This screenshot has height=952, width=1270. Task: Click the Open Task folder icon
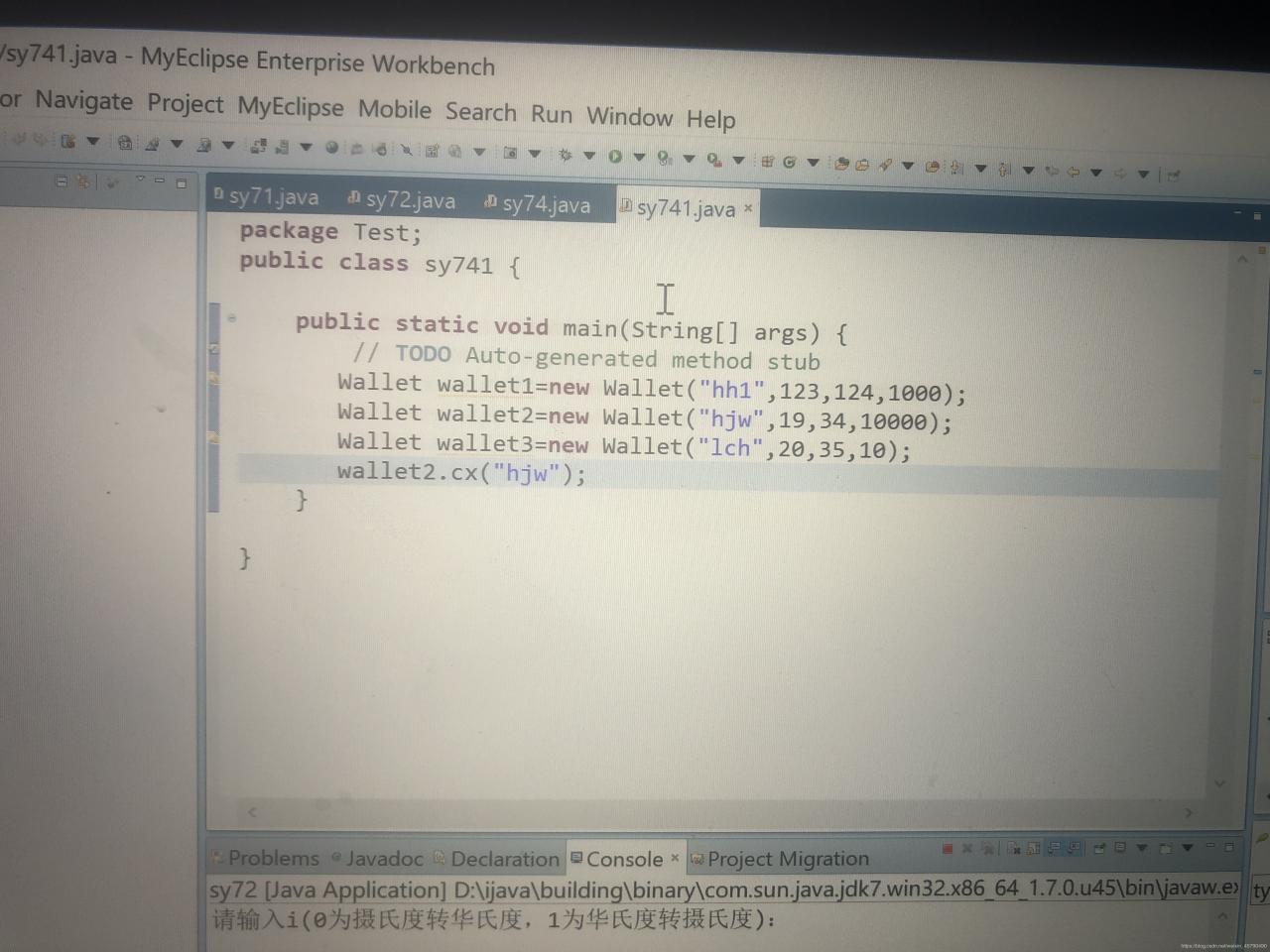click(x=862, y=165)
